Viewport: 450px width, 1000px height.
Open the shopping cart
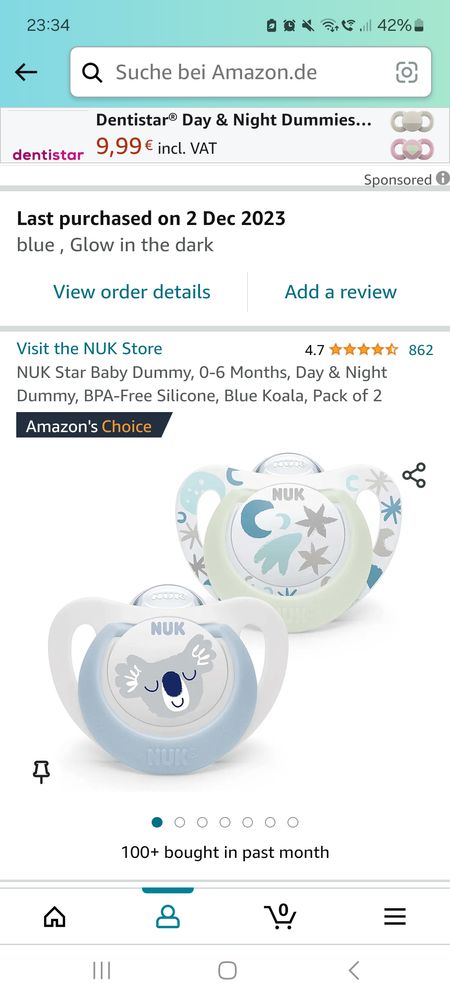pyautogui.click(x=280, y=916)
